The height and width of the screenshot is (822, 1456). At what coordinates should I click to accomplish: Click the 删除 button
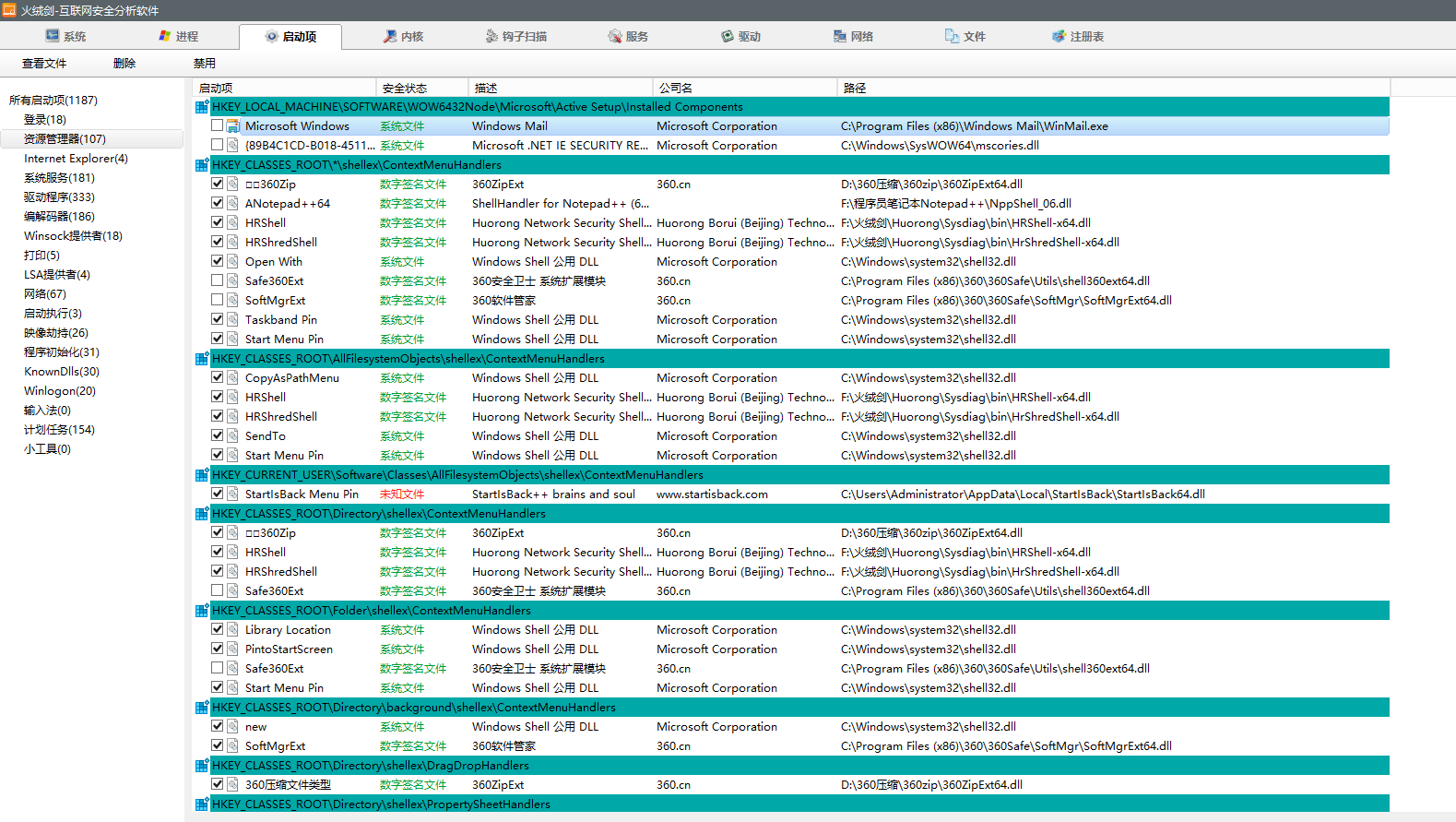(x=124, y=64)
